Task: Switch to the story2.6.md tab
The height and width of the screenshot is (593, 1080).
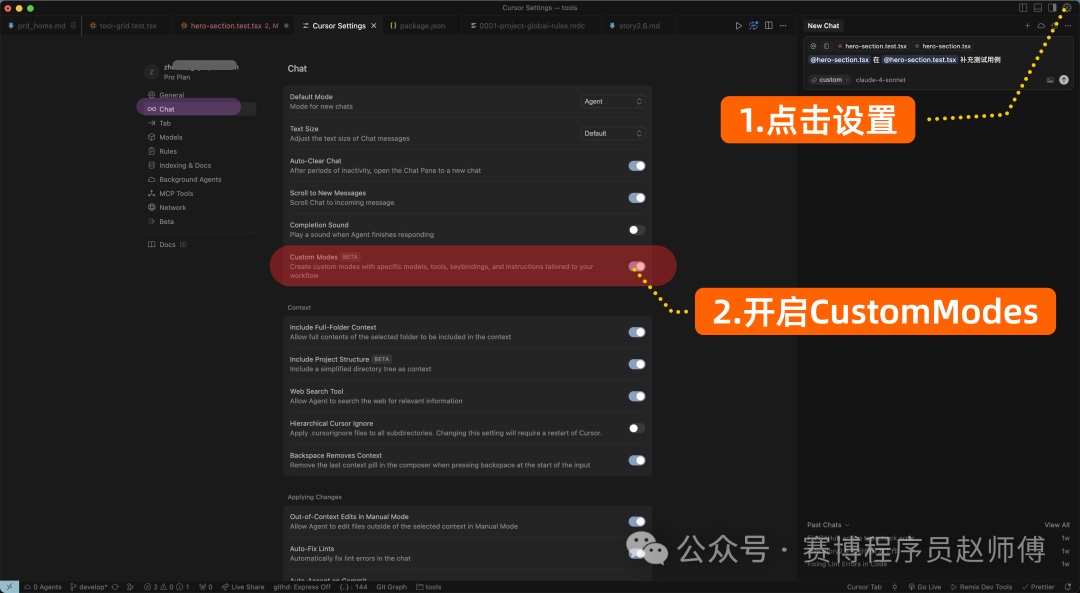Action: (x=638, y=25)
